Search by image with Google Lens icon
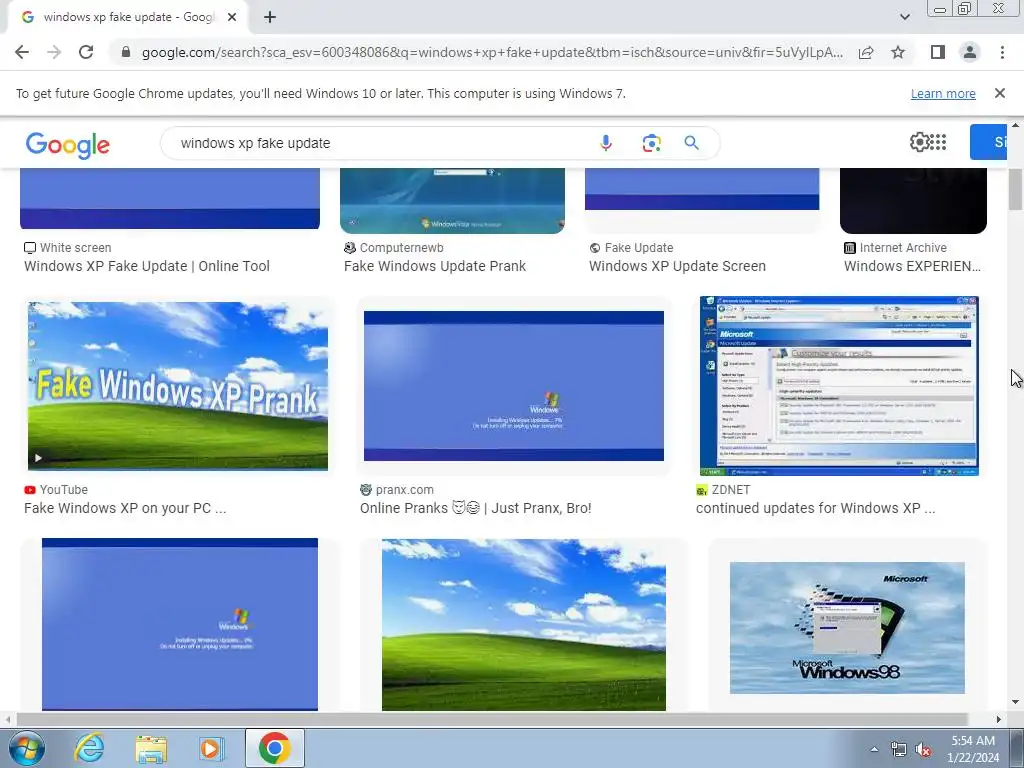This screenshot has height=768, width=1024. pyautogui.click(x=651, y=143)
